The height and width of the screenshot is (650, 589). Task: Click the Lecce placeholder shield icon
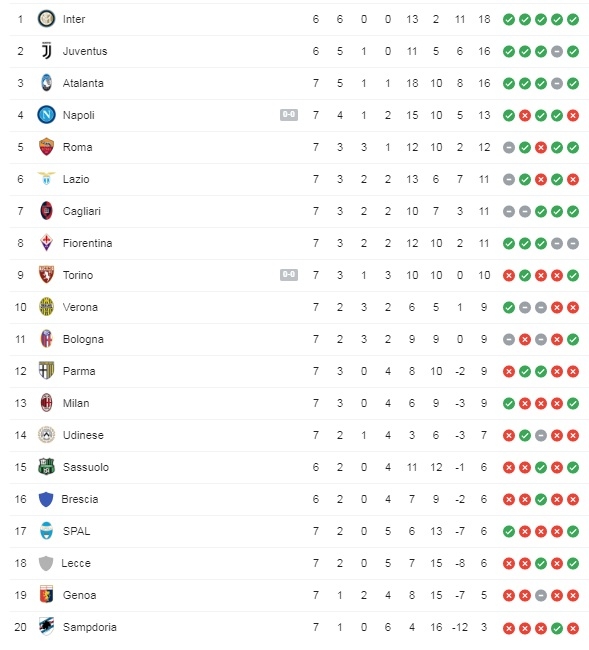click(x=46, y=563)
